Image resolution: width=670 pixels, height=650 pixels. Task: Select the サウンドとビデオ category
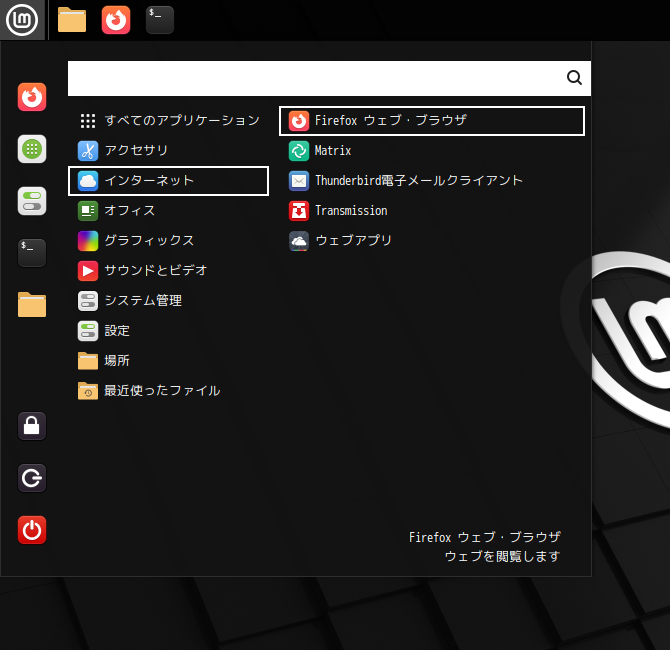coord(168,271)
